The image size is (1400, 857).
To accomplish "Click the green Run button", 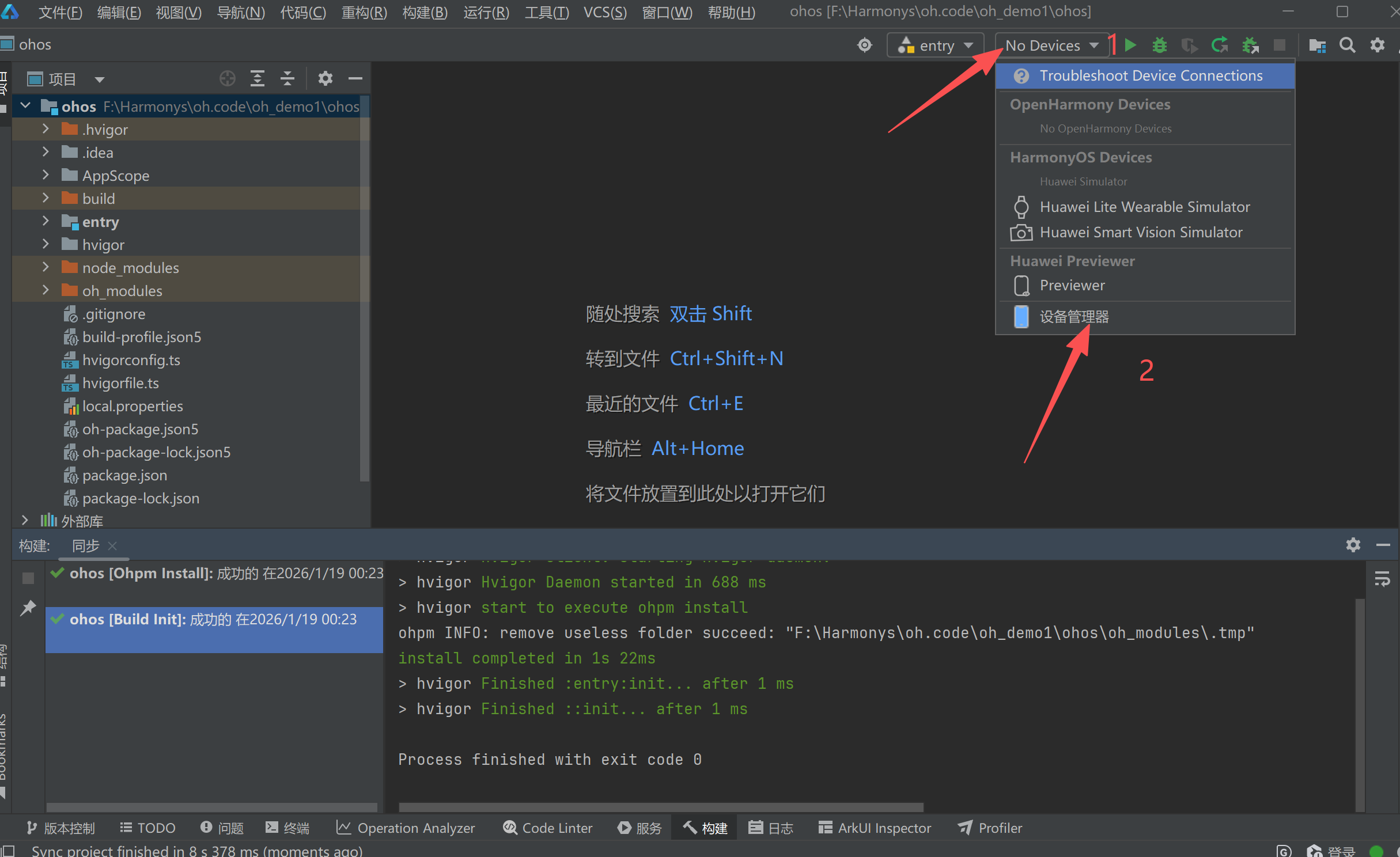I will point(1130,45).
